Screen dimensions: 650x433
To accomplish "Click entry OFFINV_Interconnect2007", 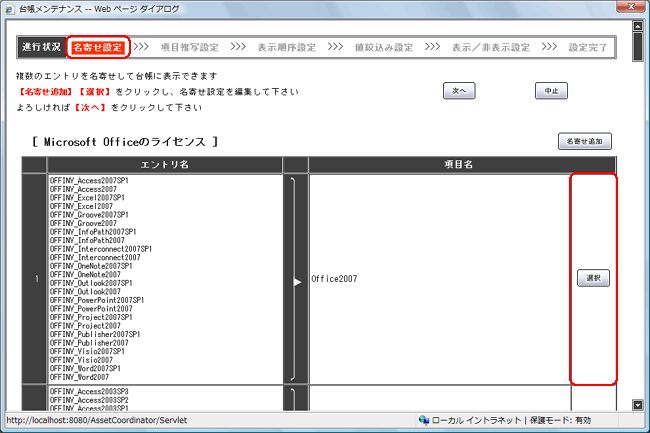I will coord(95,257).
